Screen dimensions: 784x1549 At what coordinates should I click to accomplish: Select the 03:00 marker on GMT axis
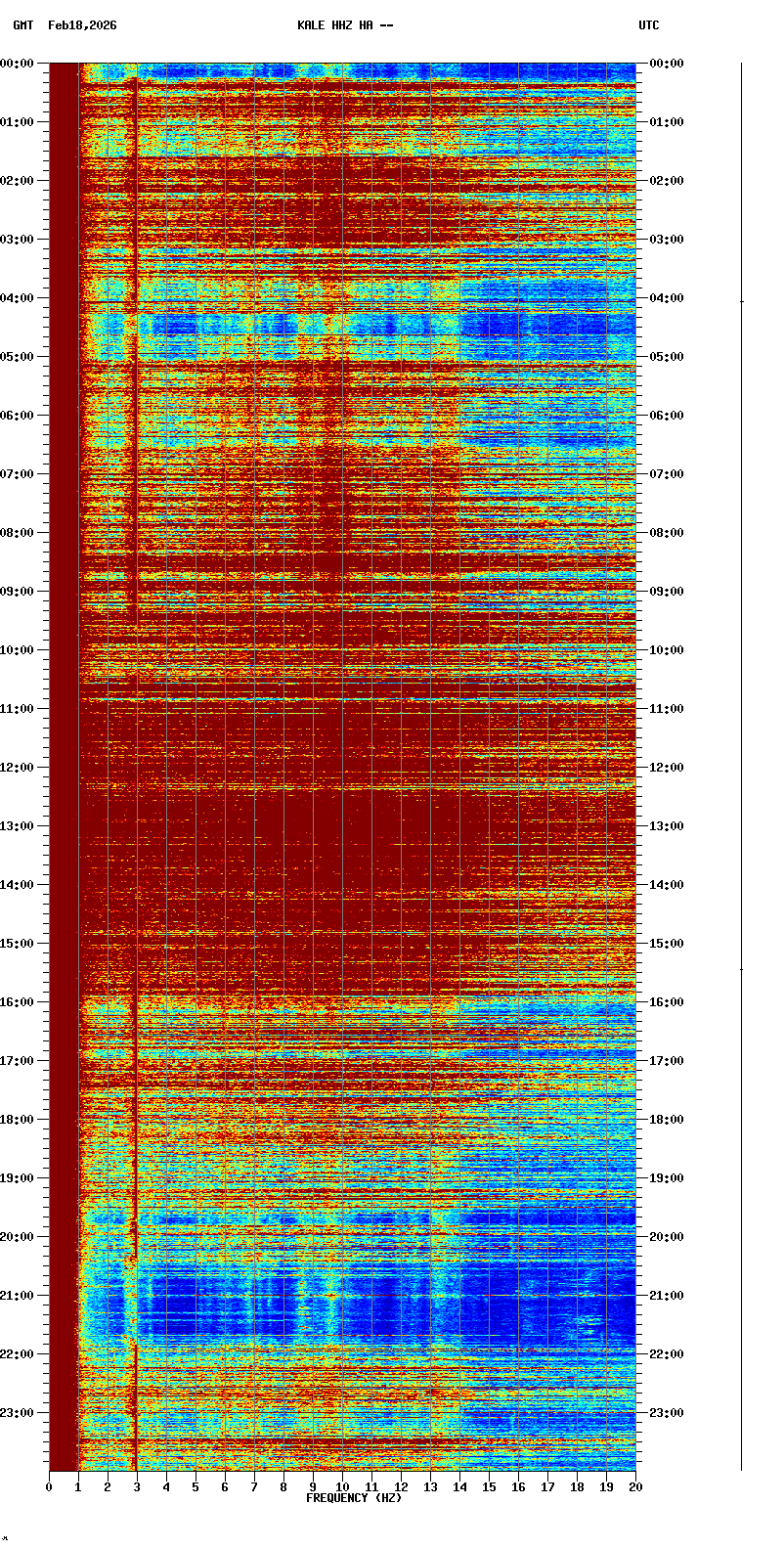click(x=18, y=240)
